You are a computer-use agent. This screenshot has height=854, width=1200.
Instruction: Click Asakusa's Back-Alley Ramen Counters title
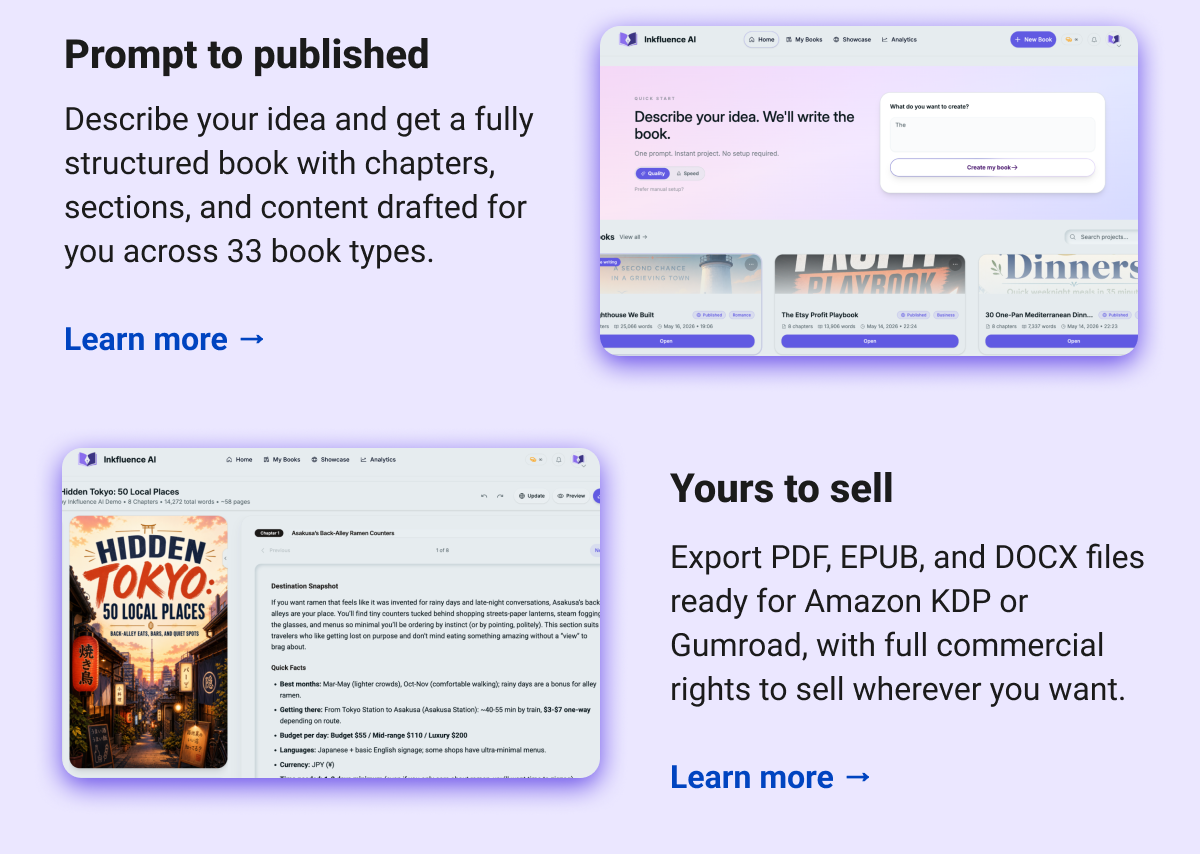[343, 534]
